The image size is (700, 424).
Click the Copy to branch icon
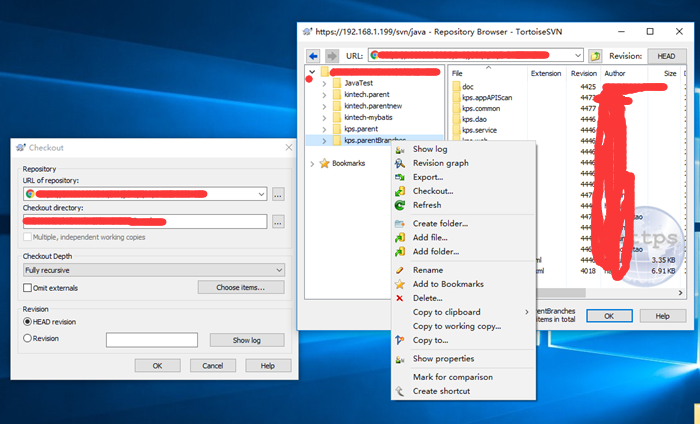pos(400,340)
